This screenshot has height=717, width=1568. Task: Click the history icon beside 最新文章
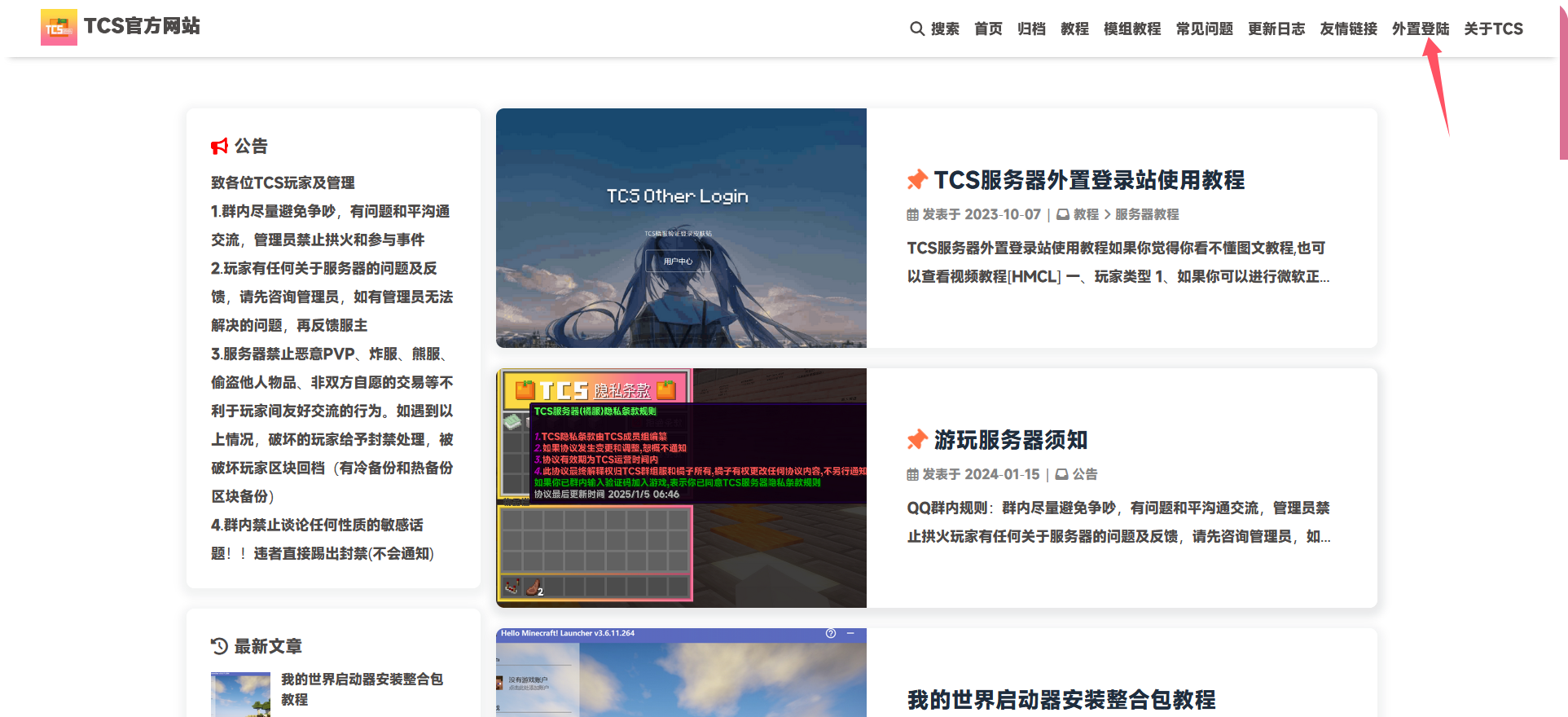219,646
